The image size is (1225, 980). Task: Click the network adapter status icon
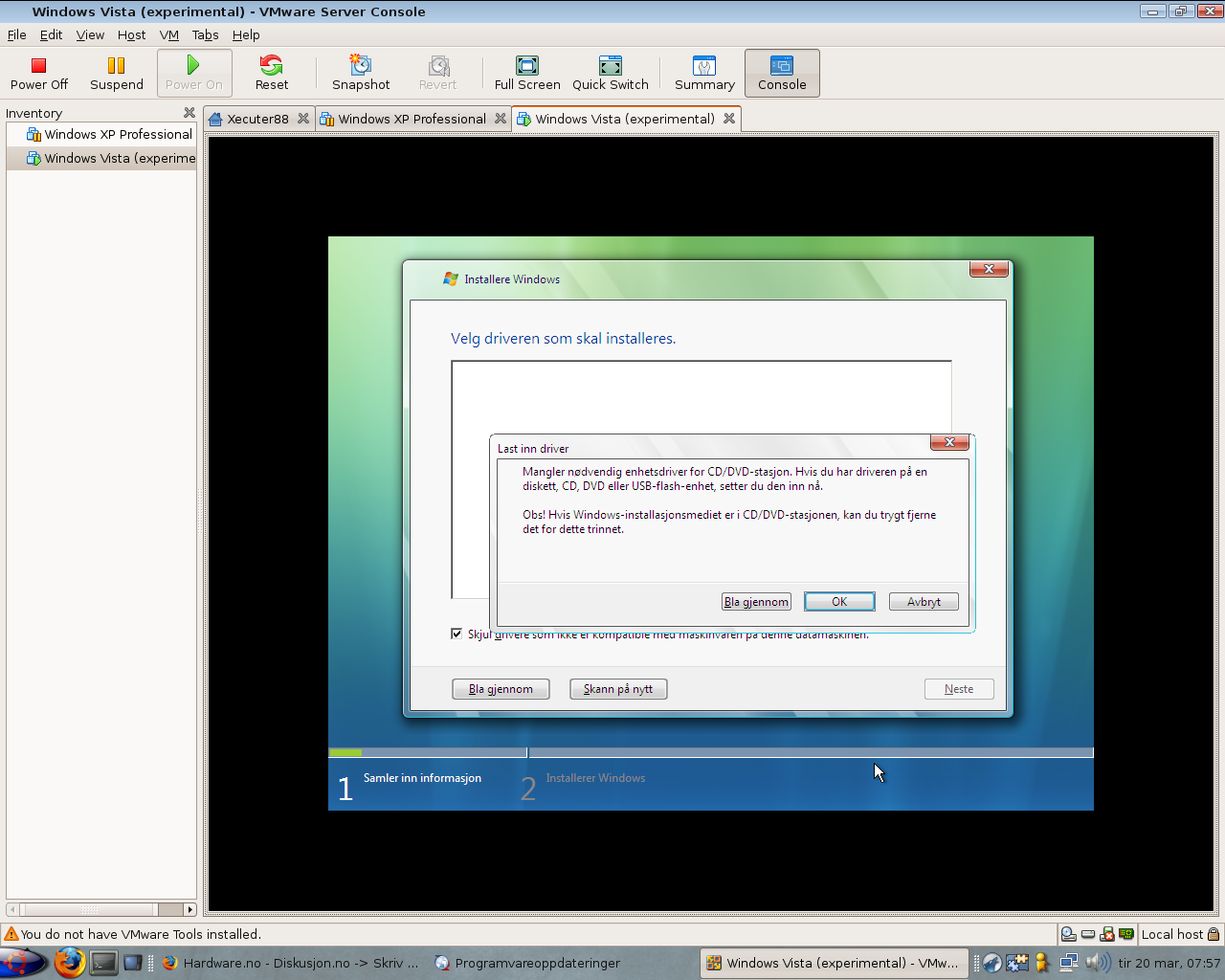click(x=1125, y=934)
